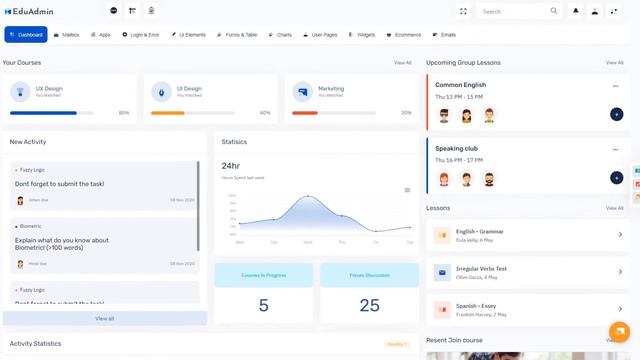This screenshot has height=360, width=640.
Task: Open the round chat bubble icon in header
Action: pos(114,11)
